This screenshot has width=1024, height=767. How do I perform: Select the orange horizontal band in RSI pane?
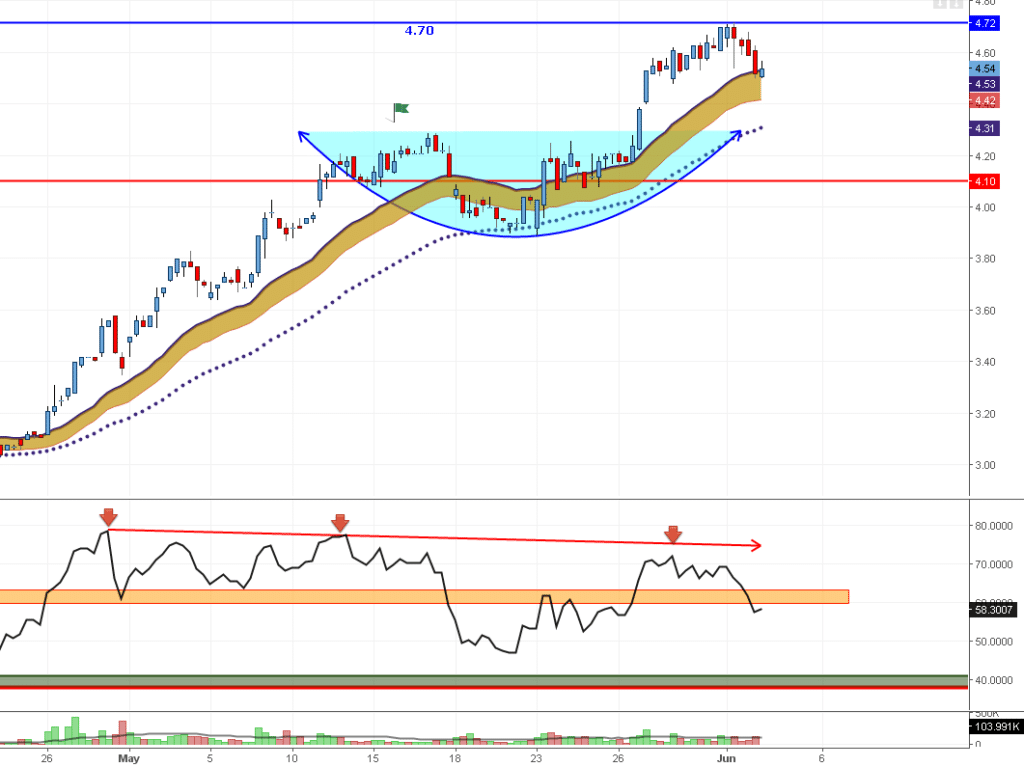coord(424,596)
